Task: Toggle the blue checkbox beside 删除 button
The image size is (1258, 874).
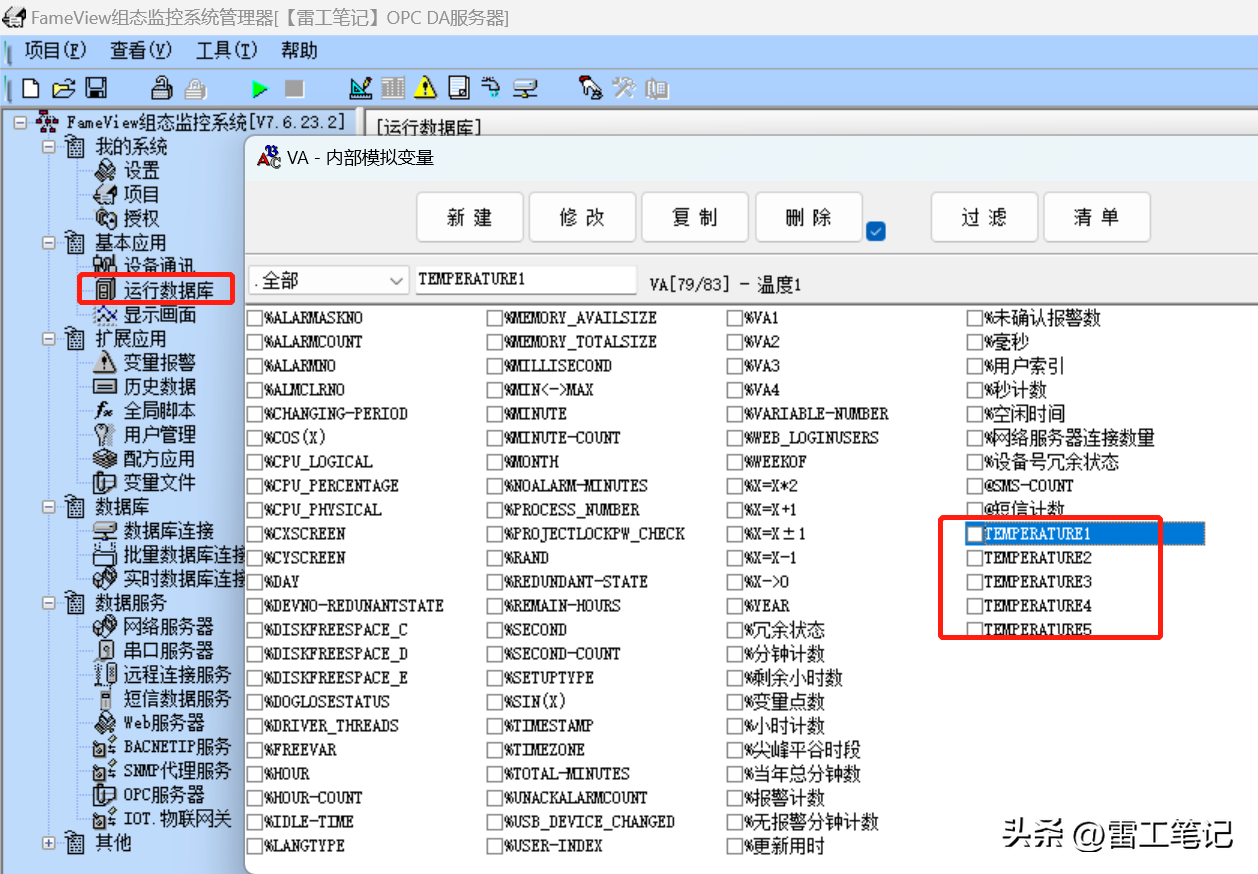Action: coord(876,231)
